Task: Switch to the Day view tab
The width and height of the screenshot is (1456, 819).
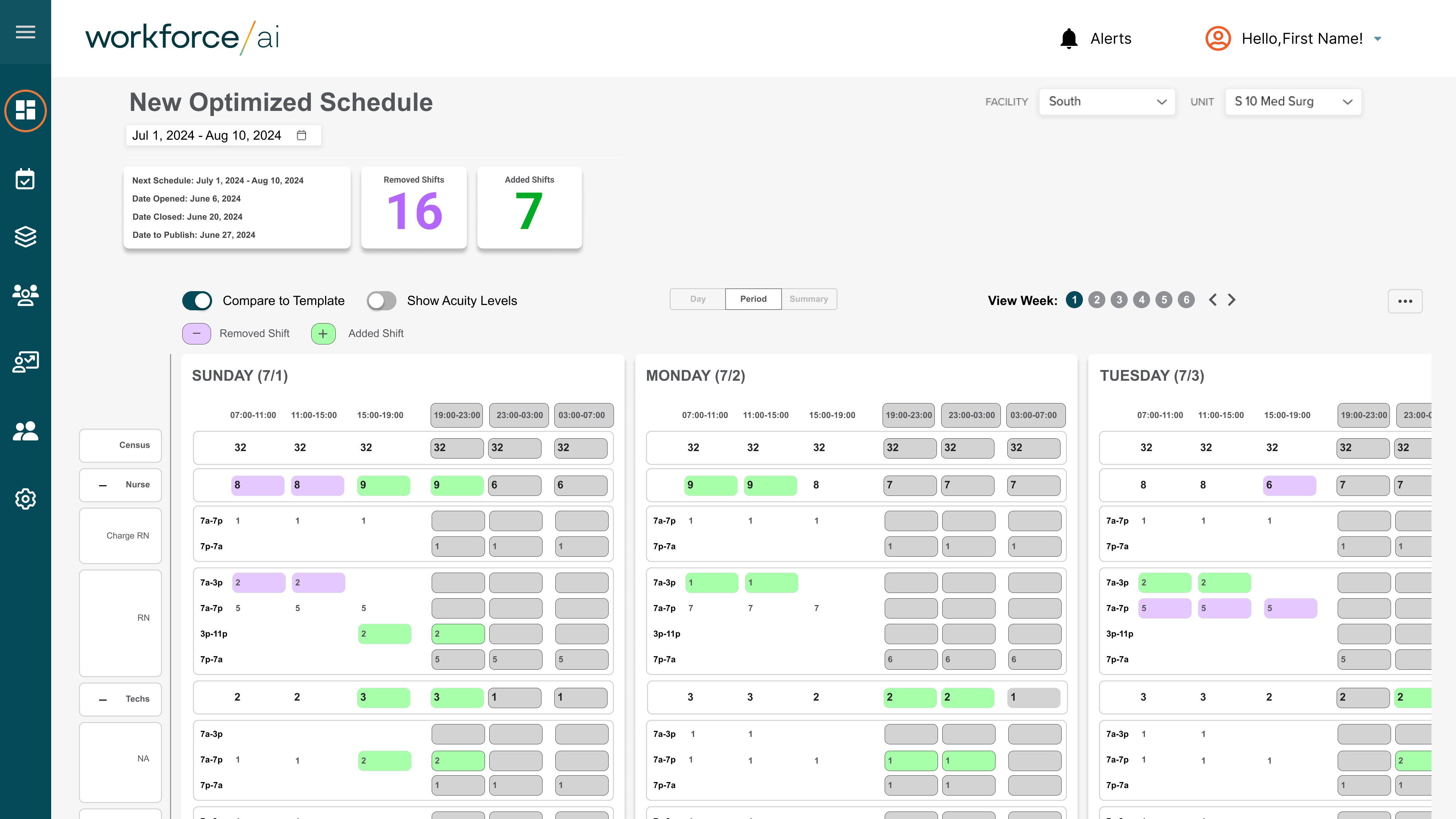Action: tap(697, 299)
